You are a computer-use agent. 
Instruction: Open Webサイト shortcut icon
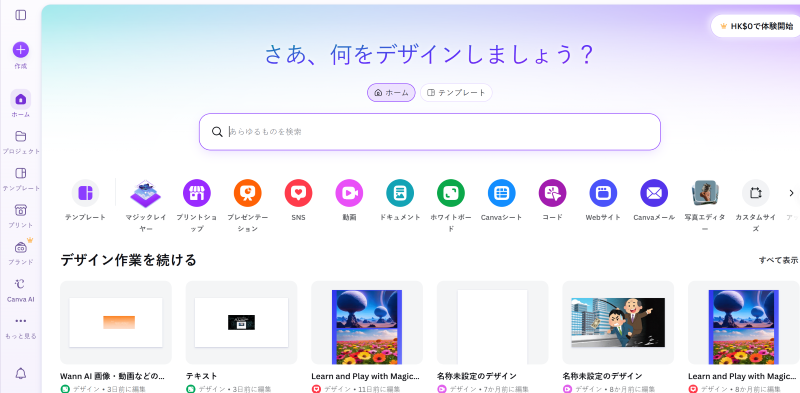pyautogui.click(x=603, y=193)
